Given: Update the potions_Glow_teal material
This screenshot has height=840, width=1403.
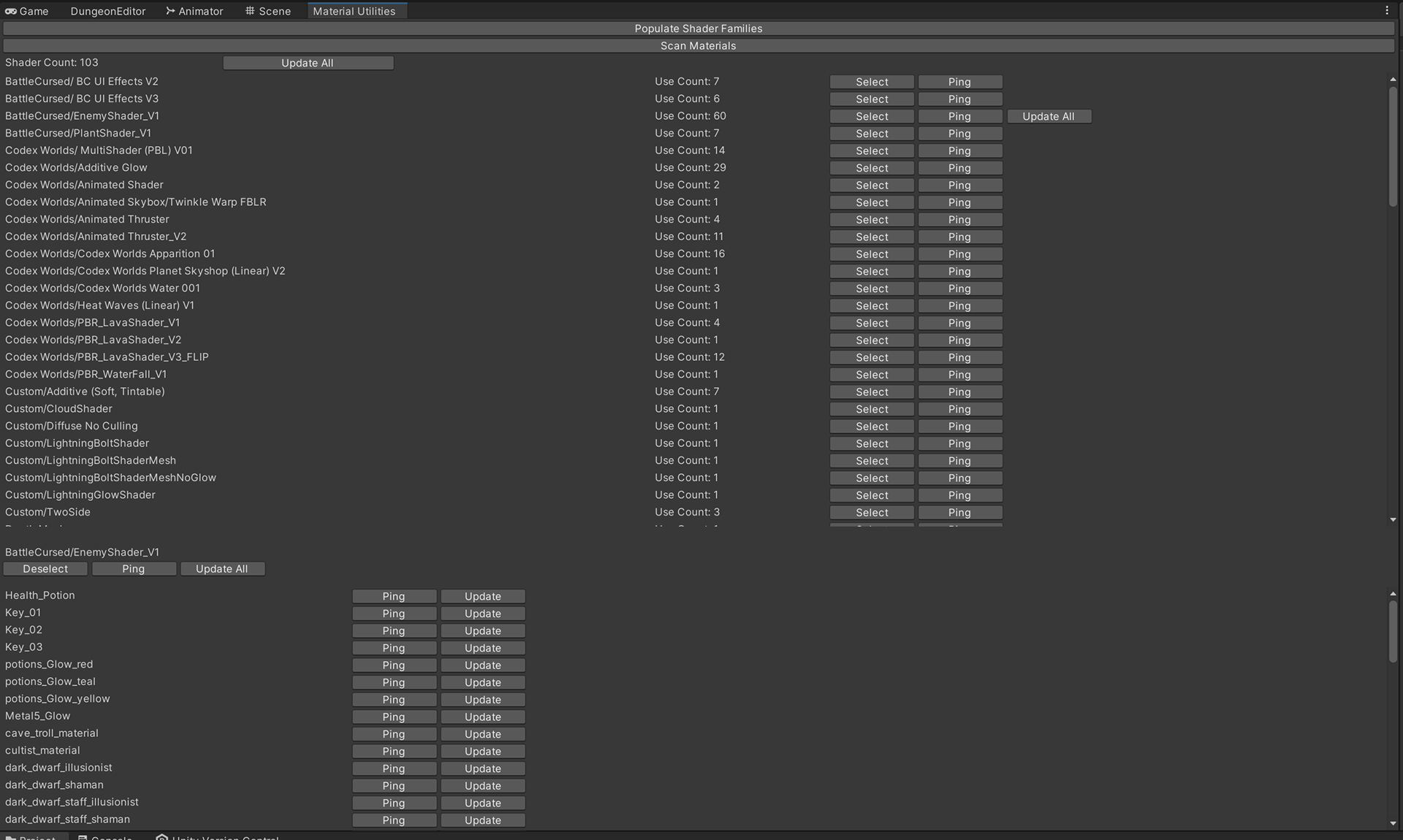Looking at the screenshot, I should (483, 683).
